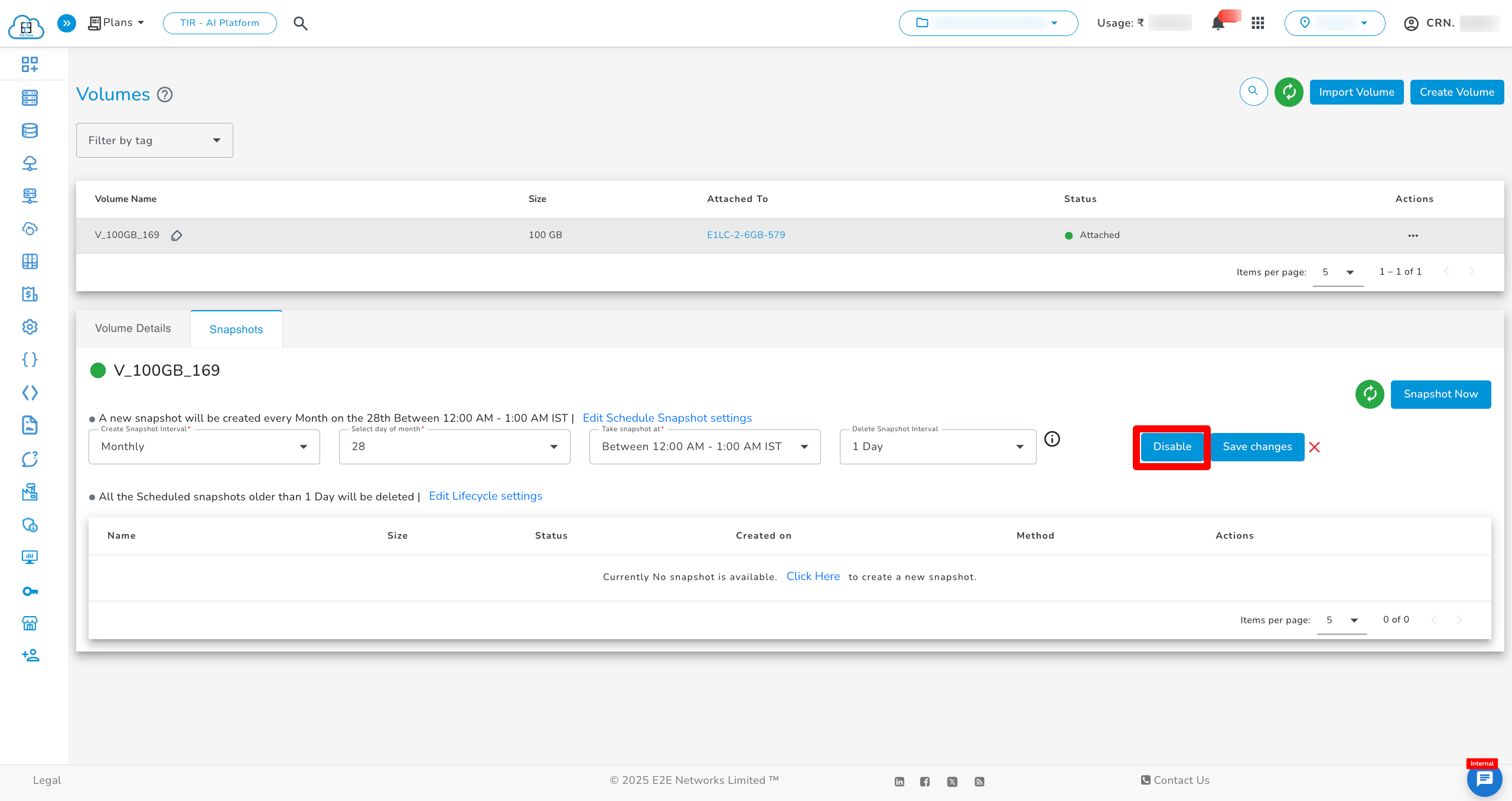Open the Plans menu
The height and width of the screenshot is (801, 1512).
[117, 23]
